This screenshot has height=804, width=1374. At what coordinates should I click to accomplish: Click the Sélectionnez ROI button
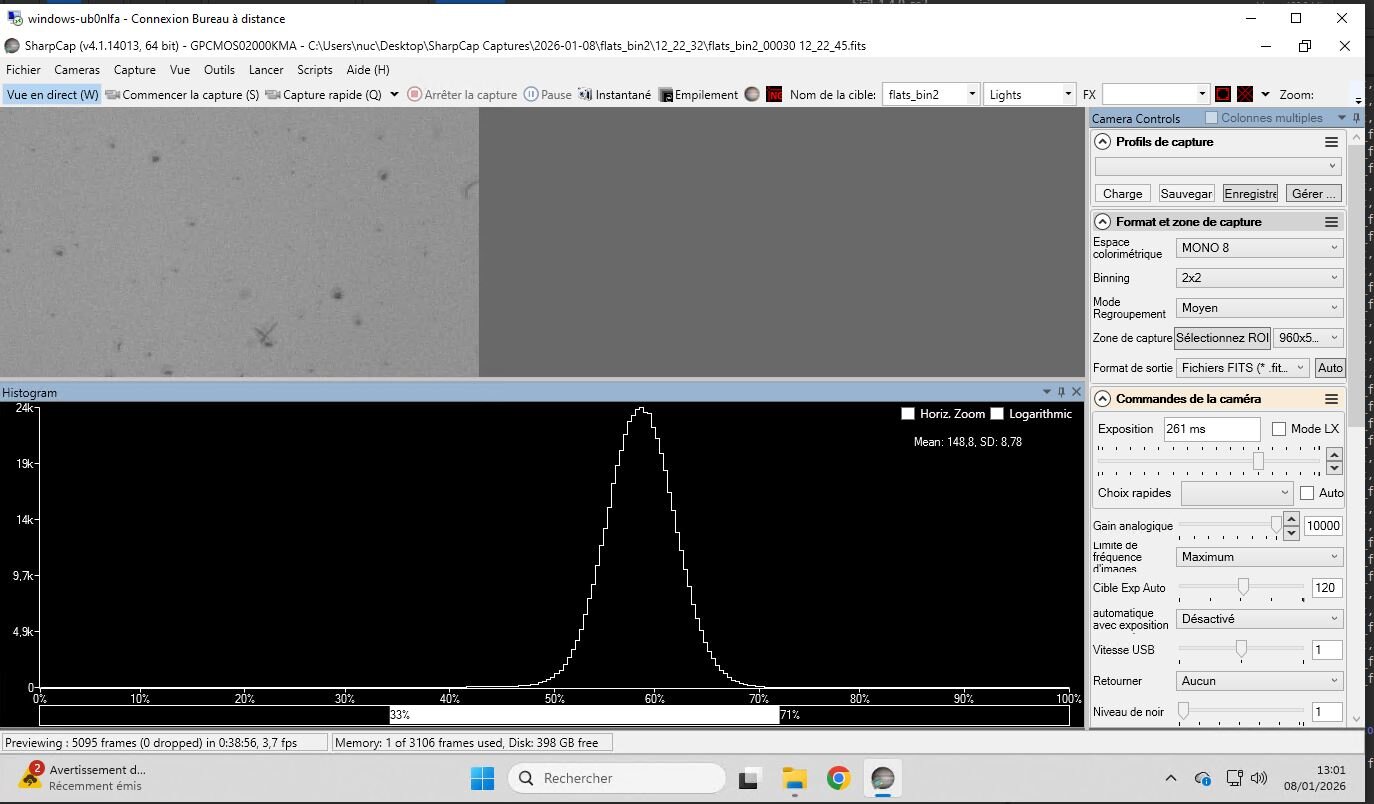click(1222, 338)
